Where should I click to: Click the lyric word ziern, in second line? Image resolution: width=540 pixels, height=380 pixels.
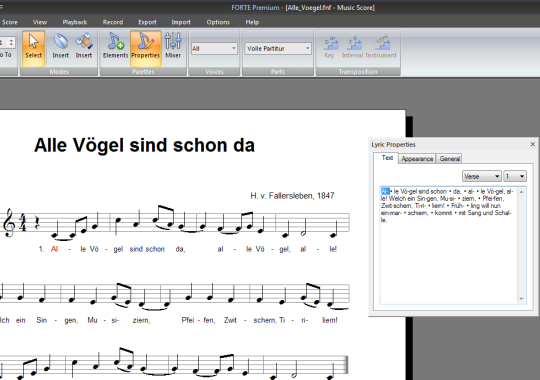(142, 320)
